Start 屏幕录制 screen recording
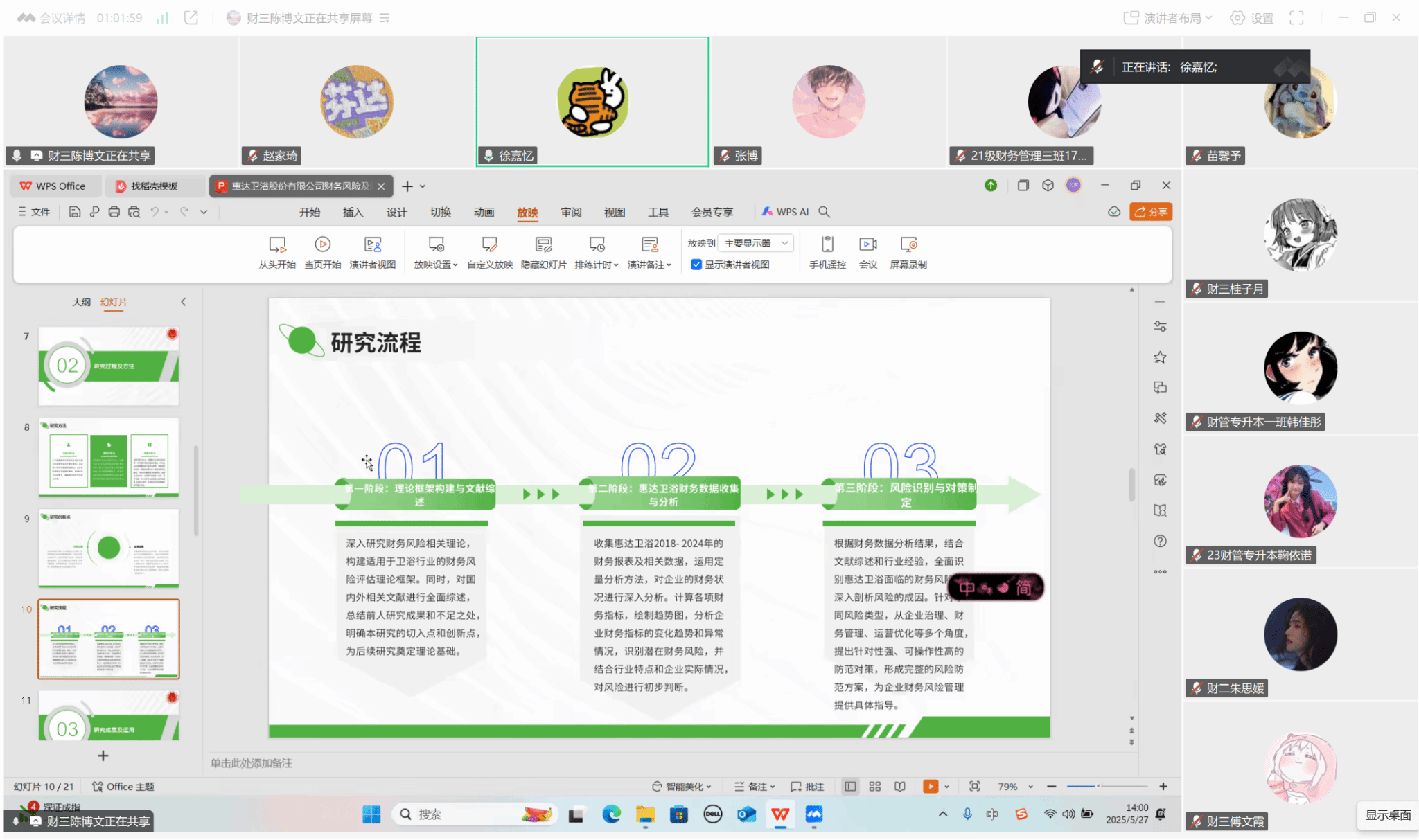1419x840 pixels. (x=908, y=252)
